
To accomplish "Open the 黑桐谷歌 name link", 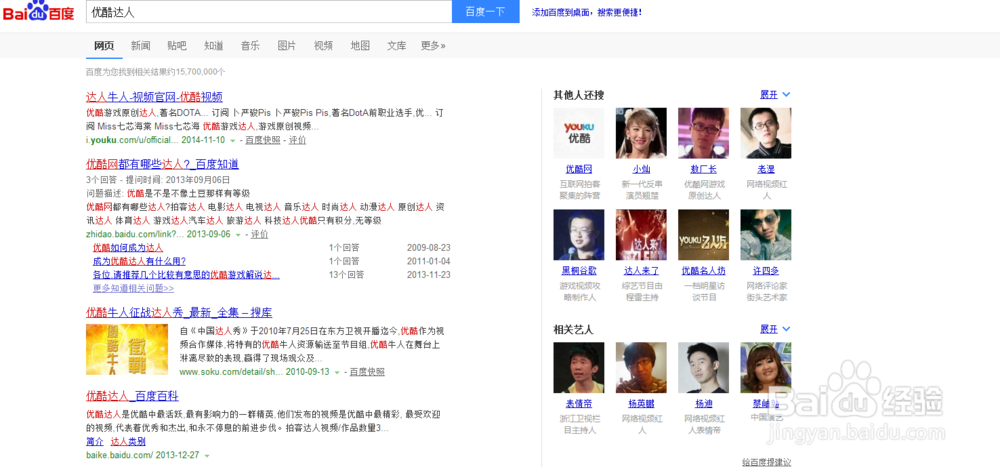I will (x=579, y=271).
